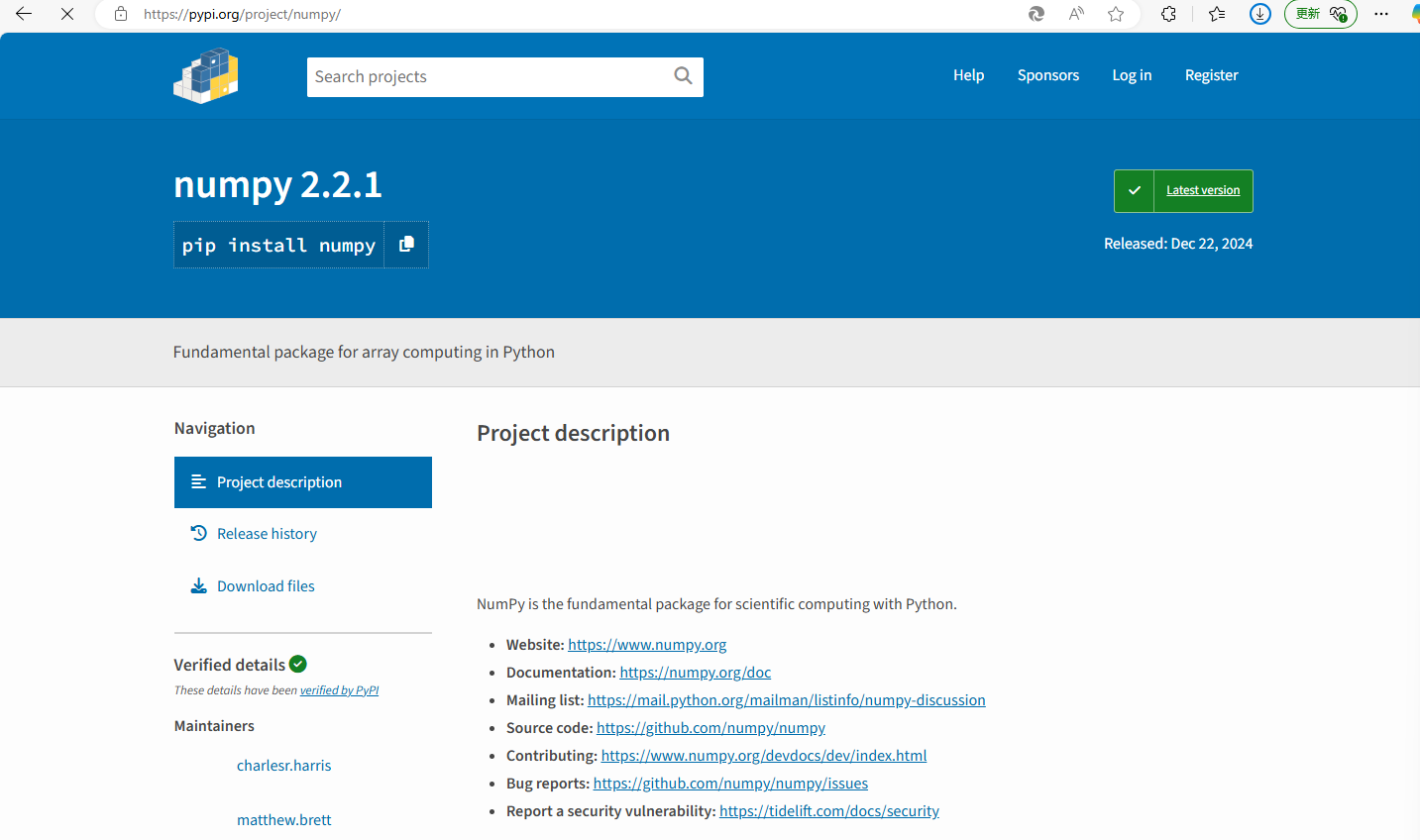Click Register in header
The height and width of the screenshot is (840, 1420).
pos(1212,75)
